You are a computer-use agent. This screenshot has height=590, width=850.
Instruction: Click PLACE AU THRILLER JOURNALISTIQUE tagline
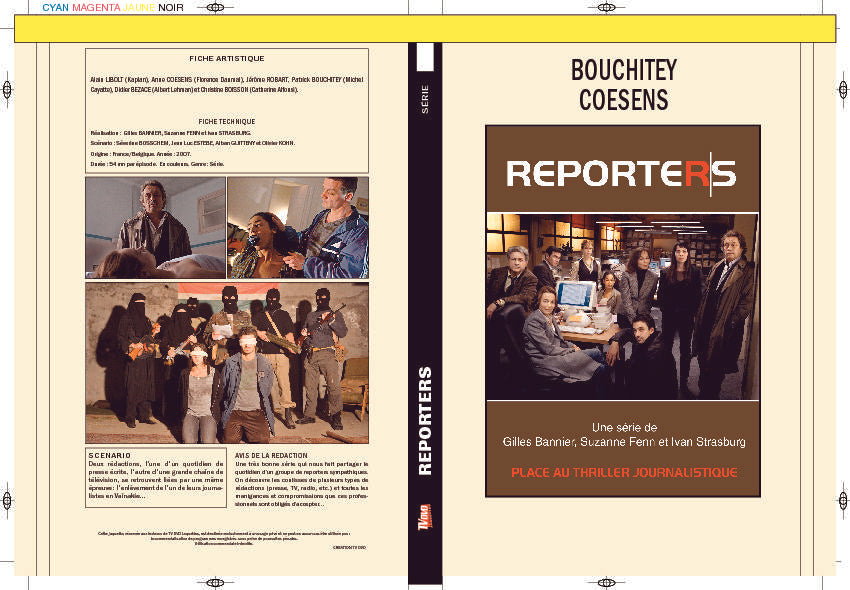624,472
